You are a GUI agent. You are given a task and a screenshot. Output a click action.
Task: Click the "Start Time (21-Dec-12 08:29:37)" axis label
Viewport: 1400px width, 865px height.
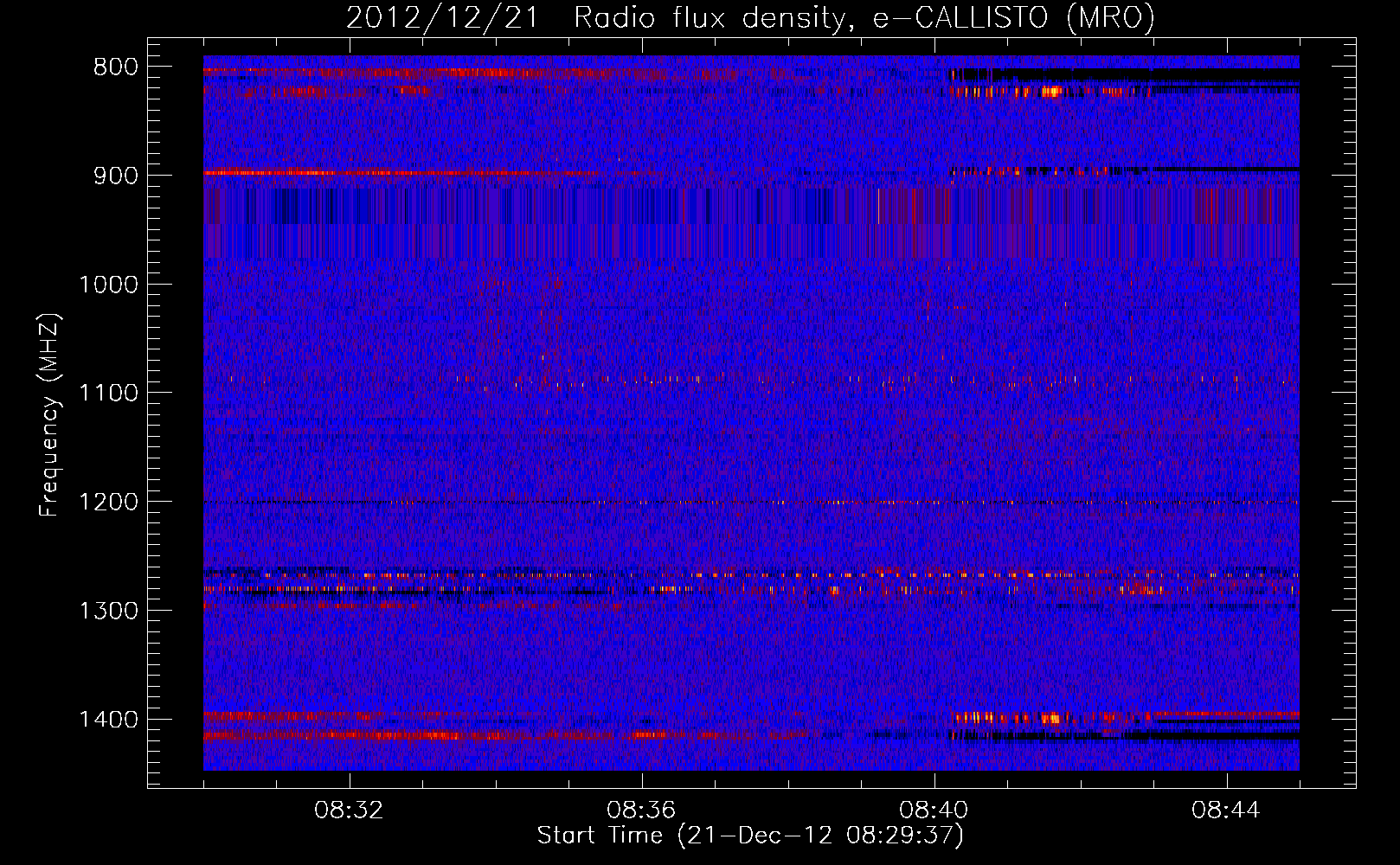(x=750, y=836)
